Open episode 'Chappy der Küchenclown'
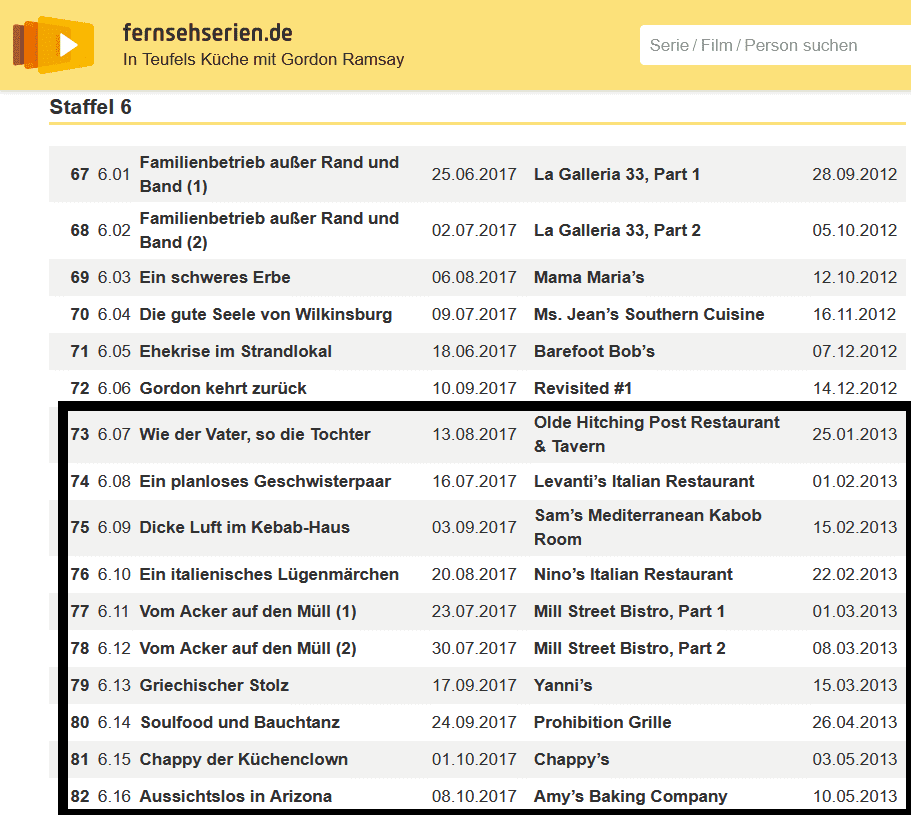 (243, 759)
